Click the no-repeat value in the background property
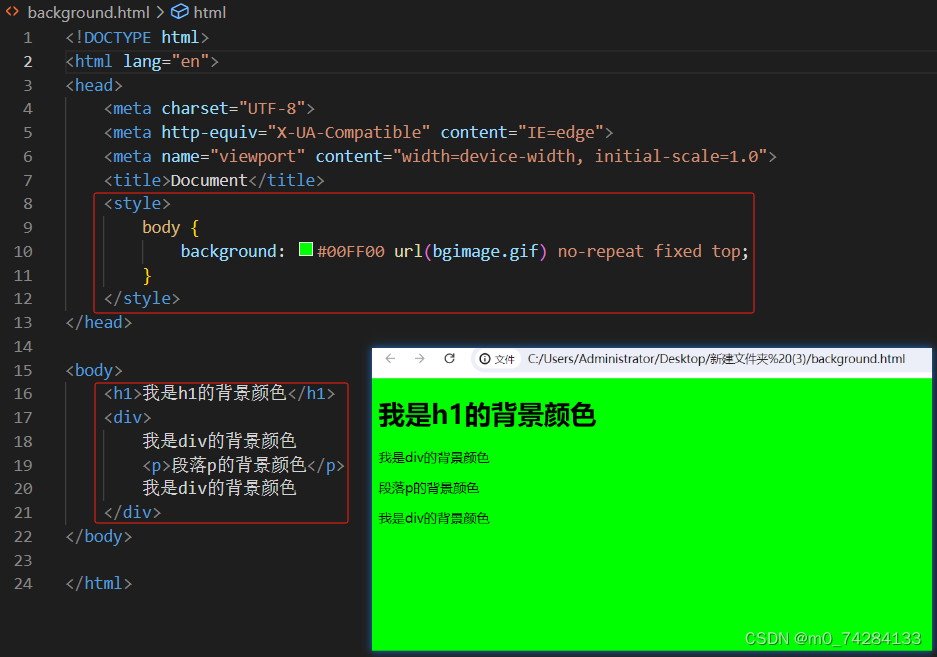This screenshot has height=657, width=937. [600, 249]
